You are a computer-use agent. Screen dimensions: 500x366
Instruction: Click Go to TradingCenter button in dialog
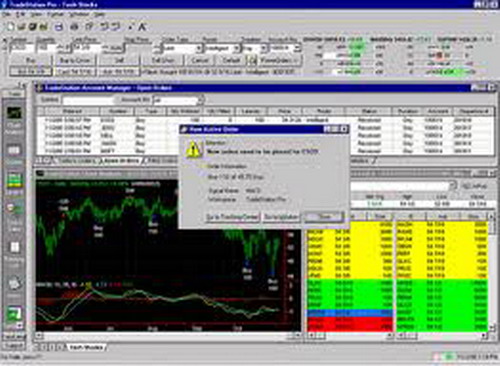(232, 217)
